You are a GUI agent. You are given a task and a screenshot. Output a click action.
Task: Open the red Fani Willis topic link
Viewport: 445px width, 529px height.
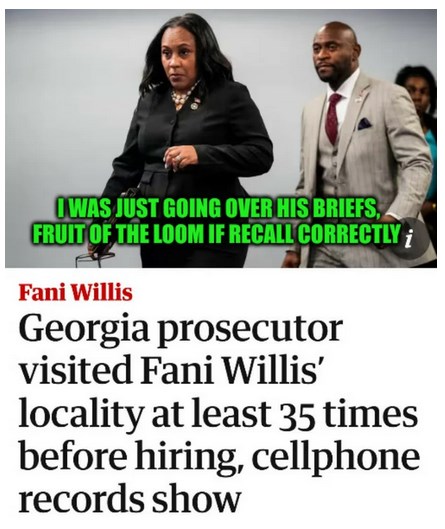click(76, 293)
